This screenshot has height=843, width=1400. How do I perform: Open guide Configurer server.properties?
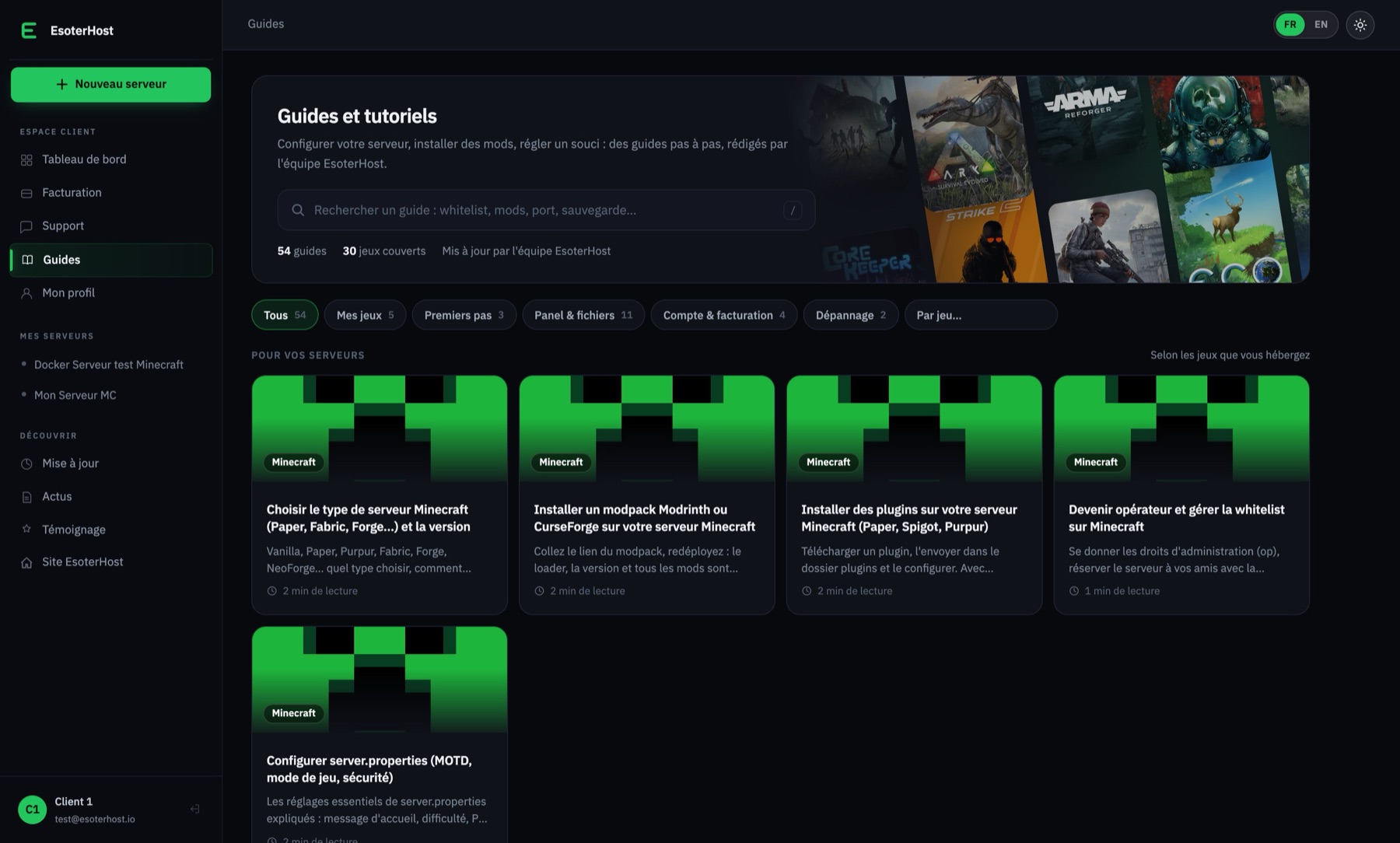click(380, 735)
